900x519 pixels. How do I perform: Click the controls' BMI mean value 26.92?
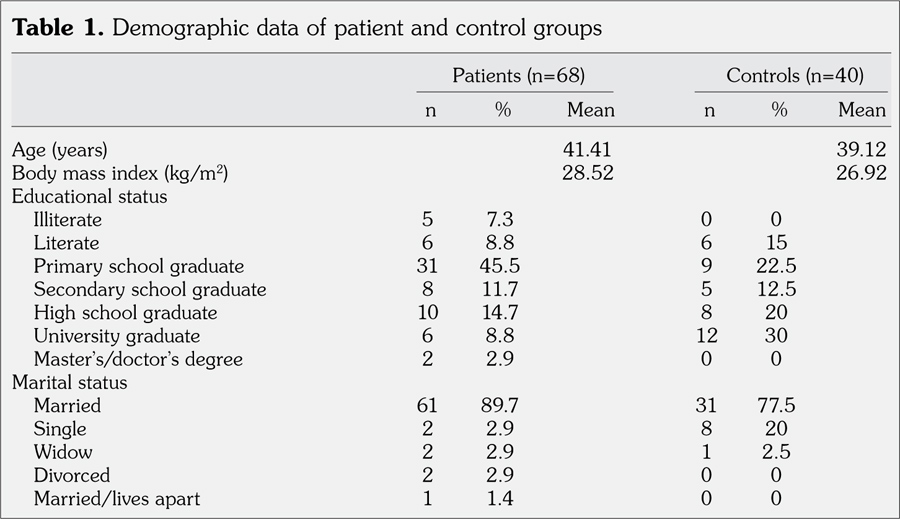click(861, 173)
